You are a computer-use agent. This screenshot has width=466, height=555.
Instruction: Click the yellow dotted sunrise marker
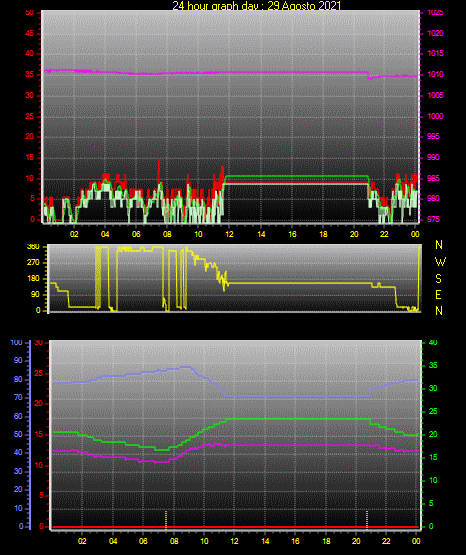point(166,520)
